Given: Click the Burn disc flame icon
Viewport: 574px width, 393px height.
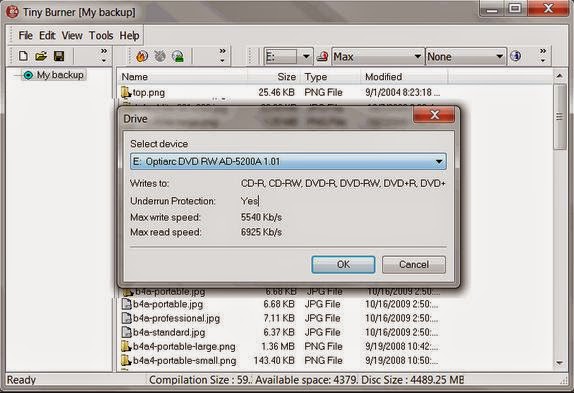Looking at the screenshot, I should [142, 56].
